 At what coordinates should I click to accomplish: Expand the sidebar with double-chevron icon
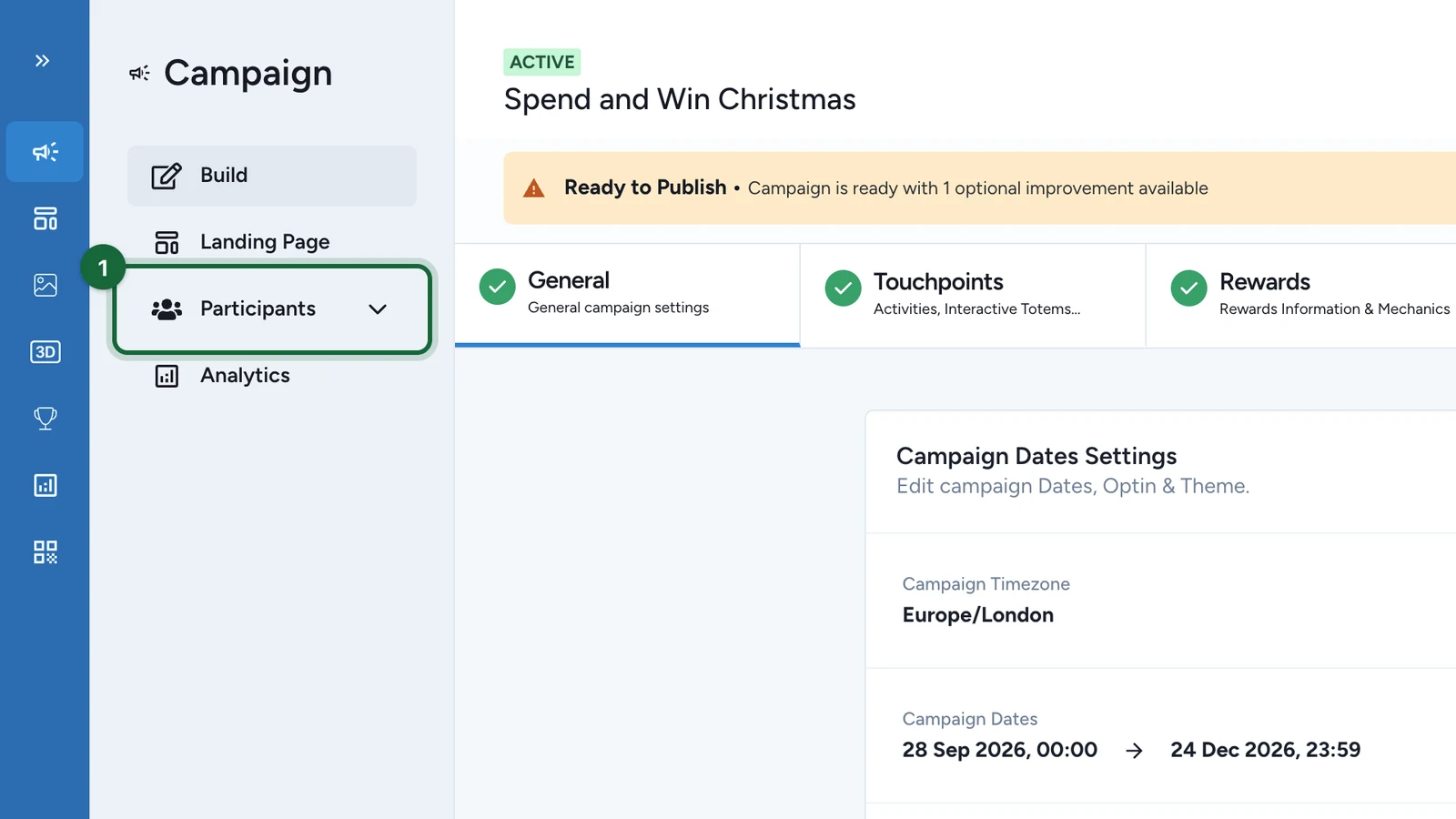[x=43, y=61]
